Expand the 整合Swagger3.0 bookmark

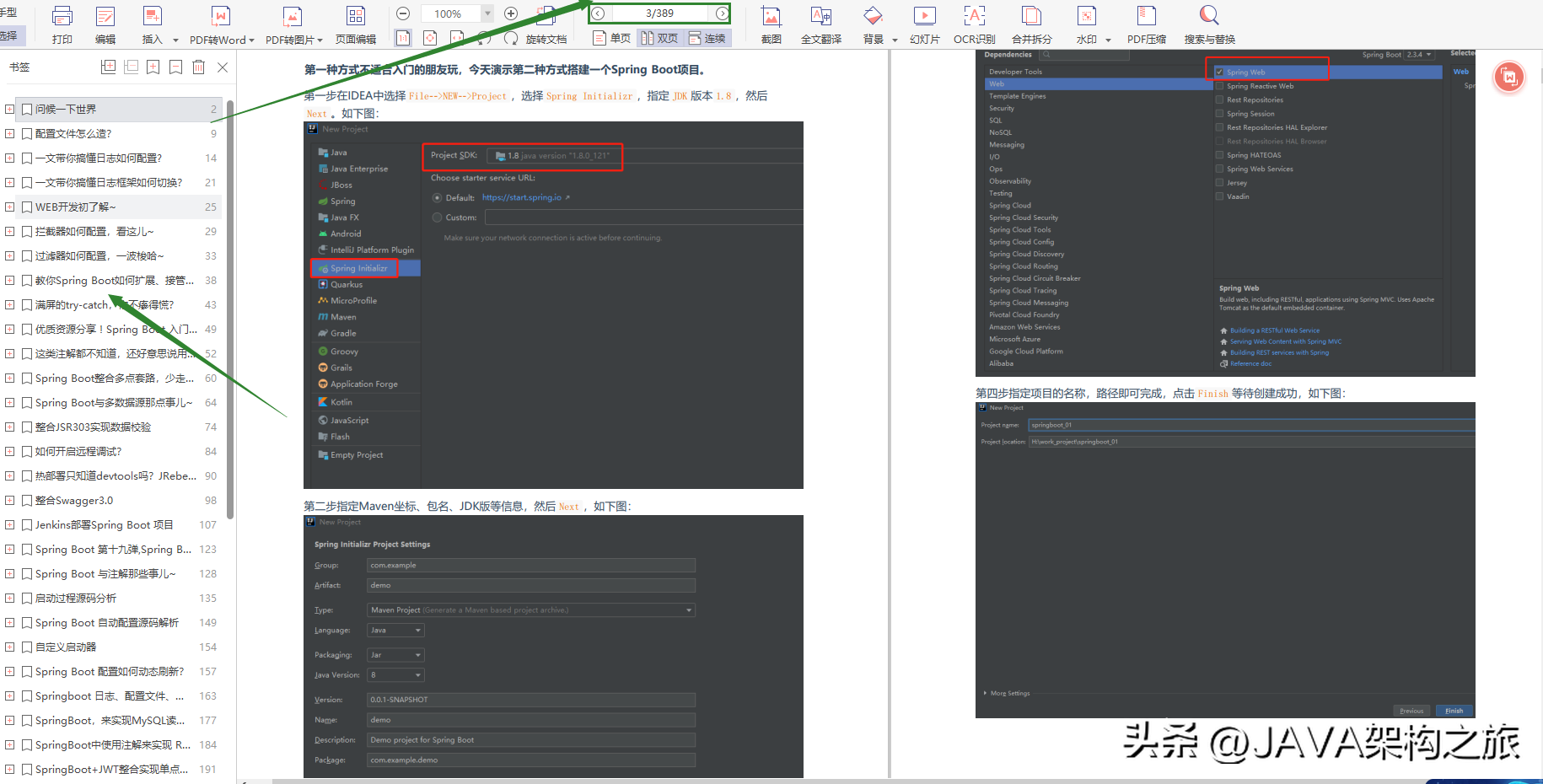point(9,500)
